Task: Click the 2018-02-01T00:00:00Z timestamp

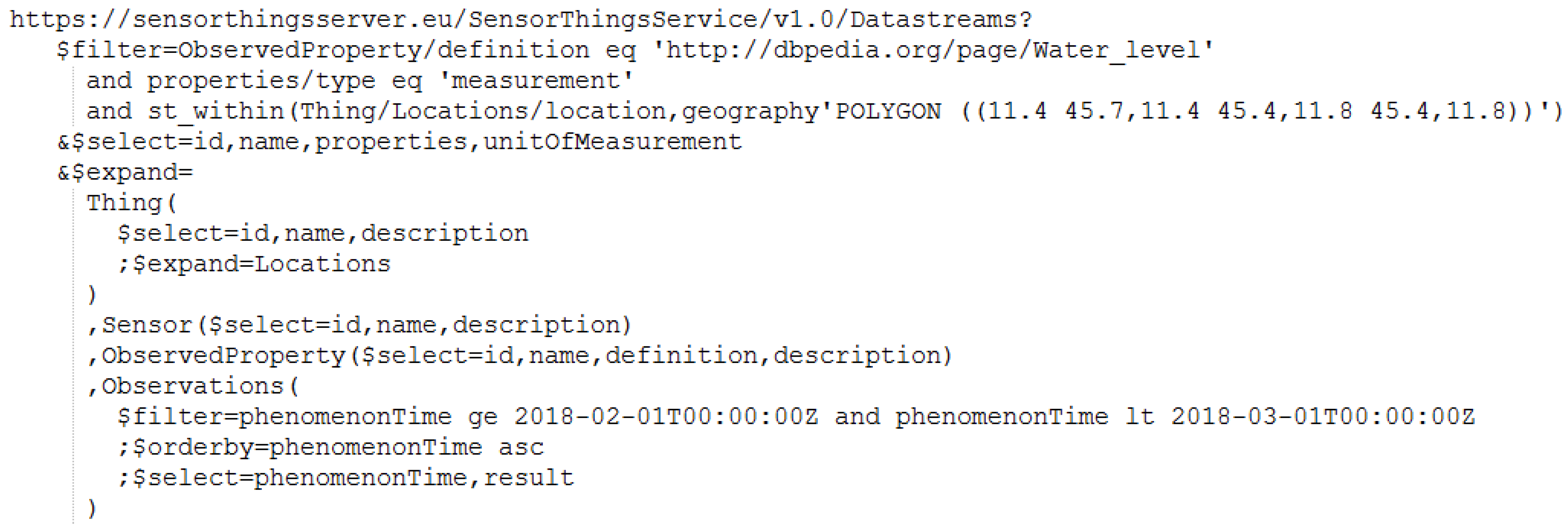Action: [666, 416]
